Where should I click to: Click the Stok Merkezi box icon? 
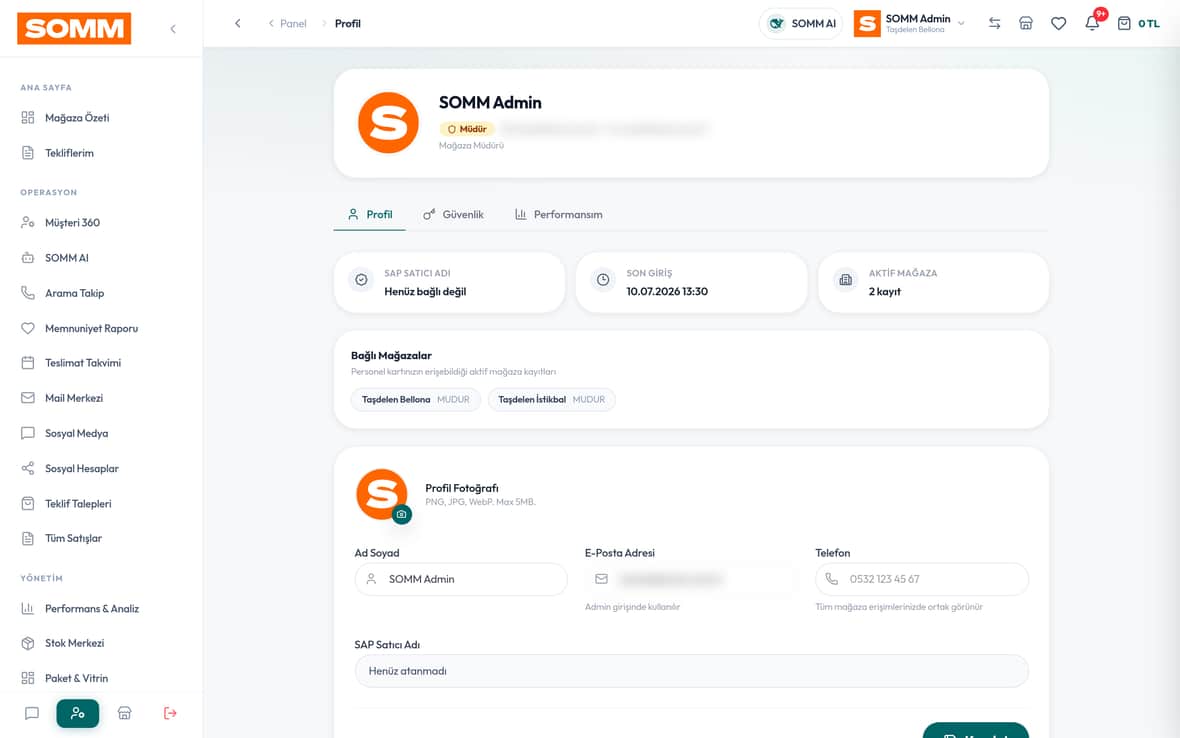(28, 643)
